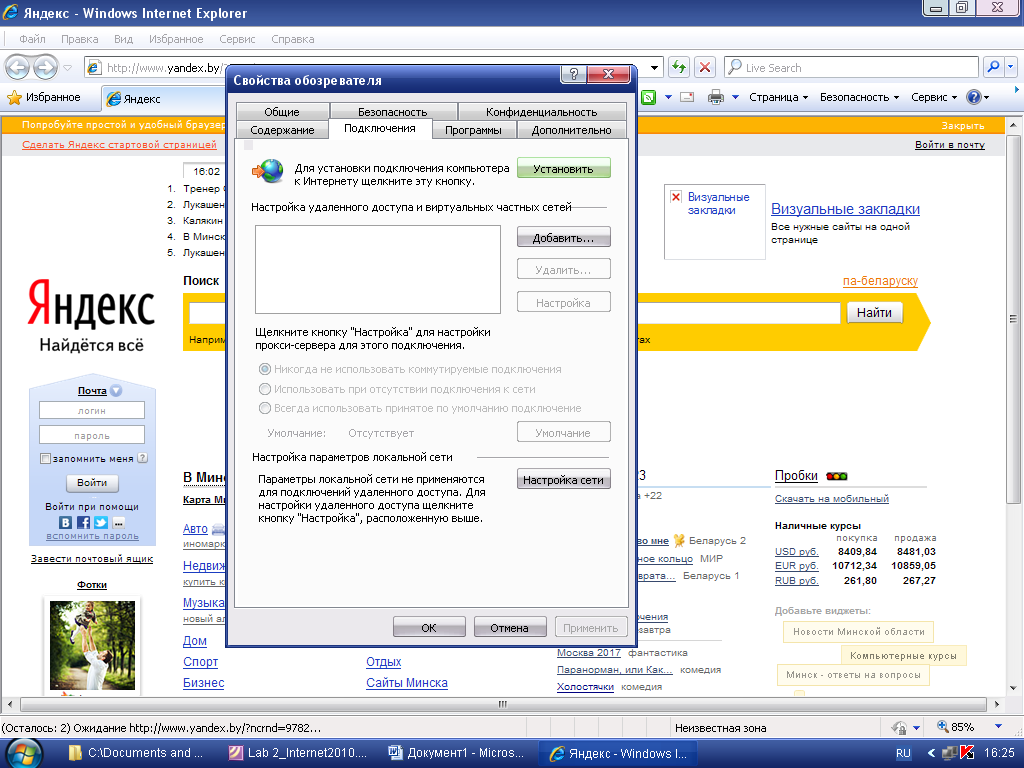The height and width of the screenshot is (768, 1024).
Task: Click the red Stop loading icon
Action: click(705, 67)
